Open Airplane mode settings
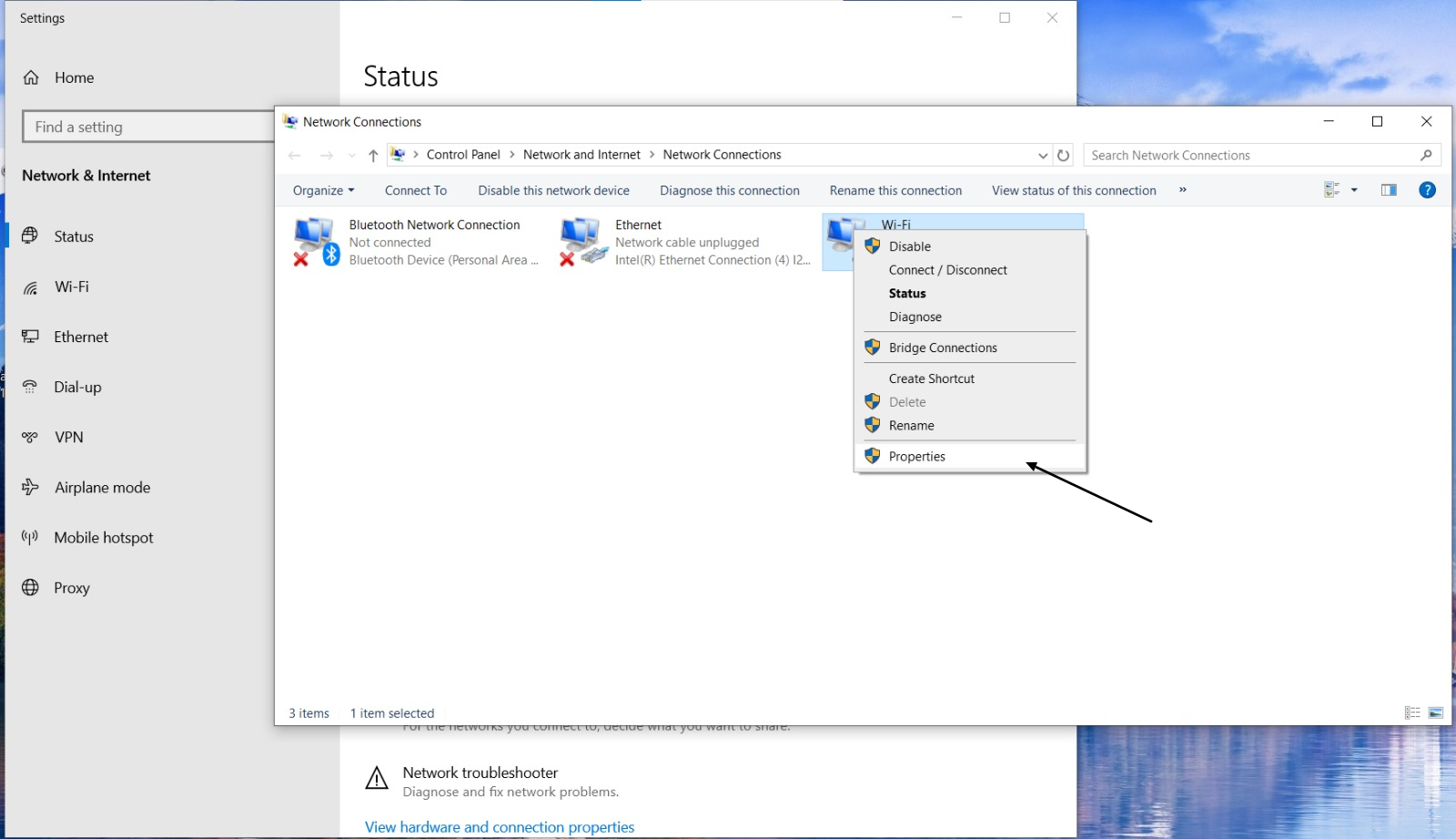 (102, 487)
